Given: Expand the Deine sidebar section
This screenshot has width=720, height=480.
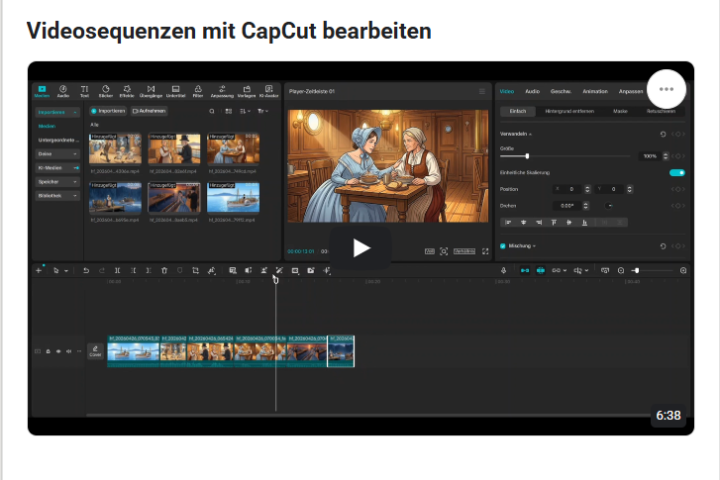Looking at the screenshot, I should pos(57,154).
